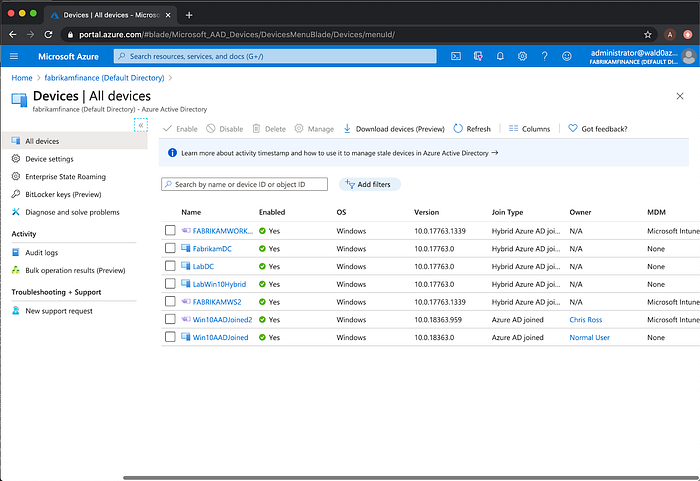Reload the browser page

48,34
